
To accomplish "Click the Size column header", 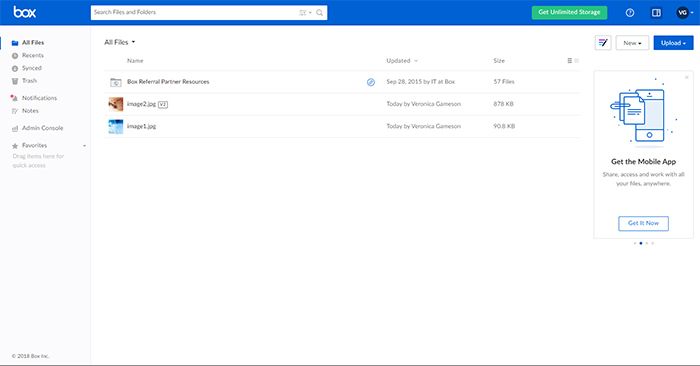I will tap(499, 61).
